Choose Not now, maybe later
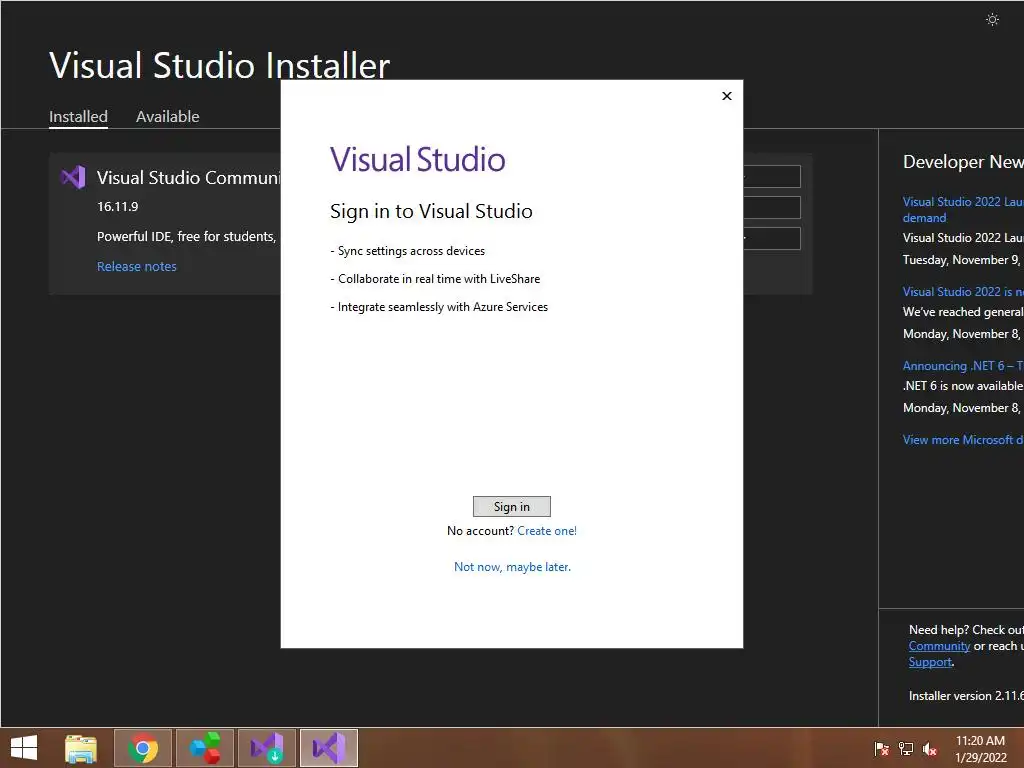Screen dimensions: 1024x768 tap(512, 567)
